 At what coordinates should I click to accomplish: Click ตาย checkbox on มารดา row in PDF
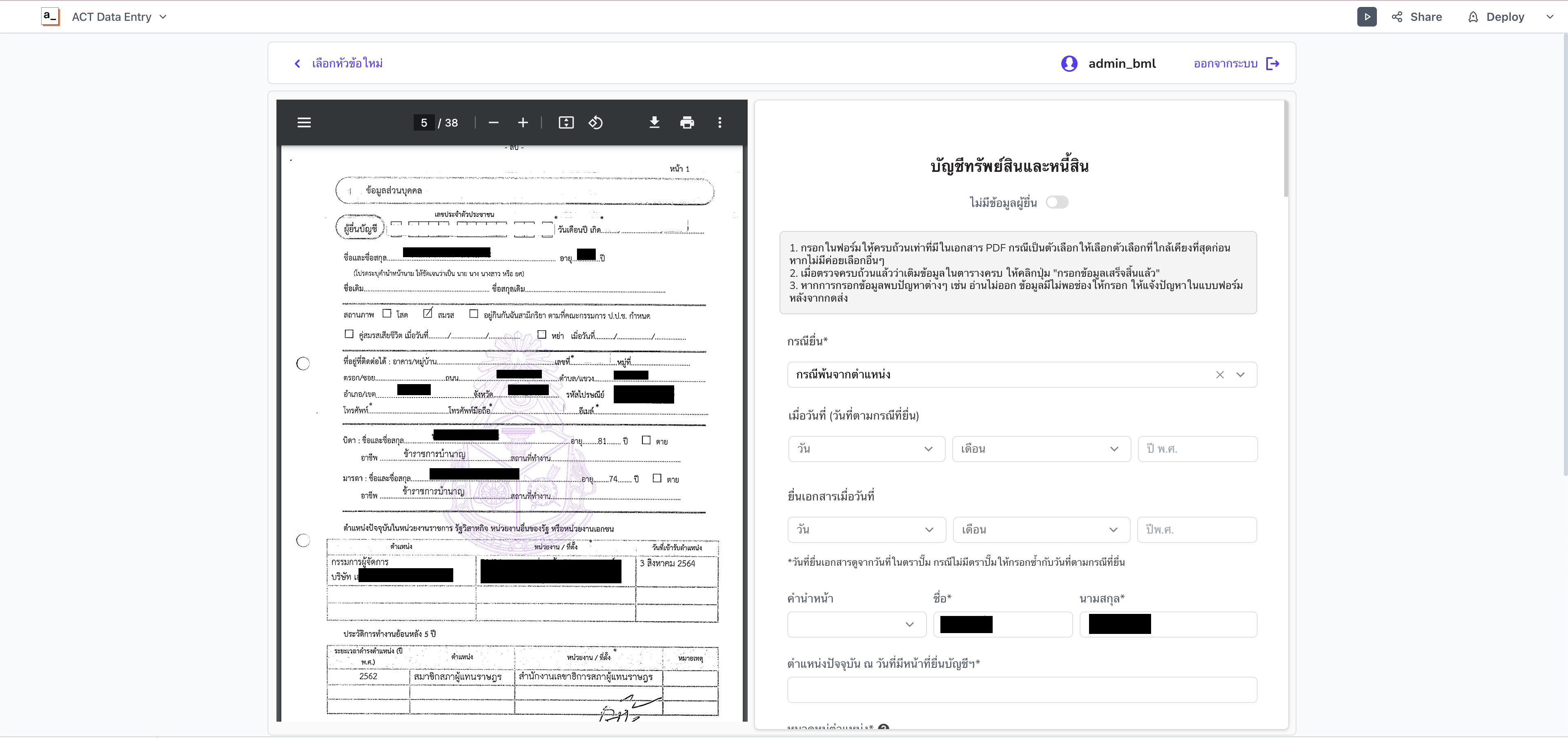[657, 478]
